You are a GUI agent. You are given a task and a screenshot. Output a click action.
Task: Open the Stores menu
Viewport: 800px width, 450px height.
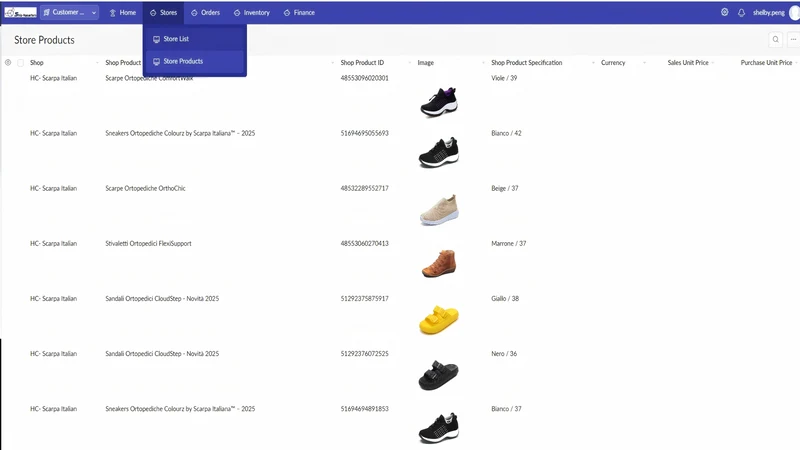[163, 13]
